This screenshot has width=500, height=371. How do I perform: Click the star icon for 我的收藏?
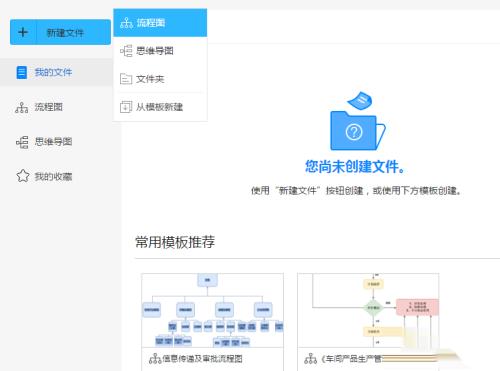coord(23,176)
